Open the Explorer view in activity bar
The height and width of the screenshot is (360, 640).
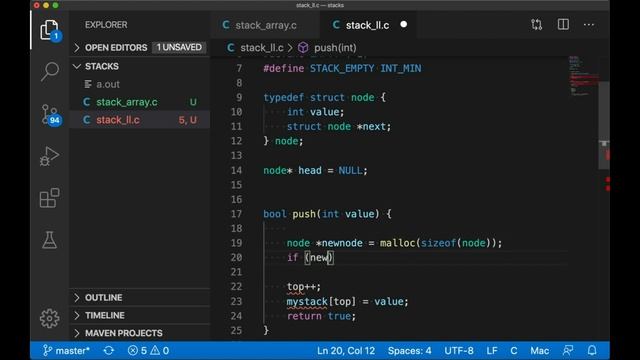49,30
